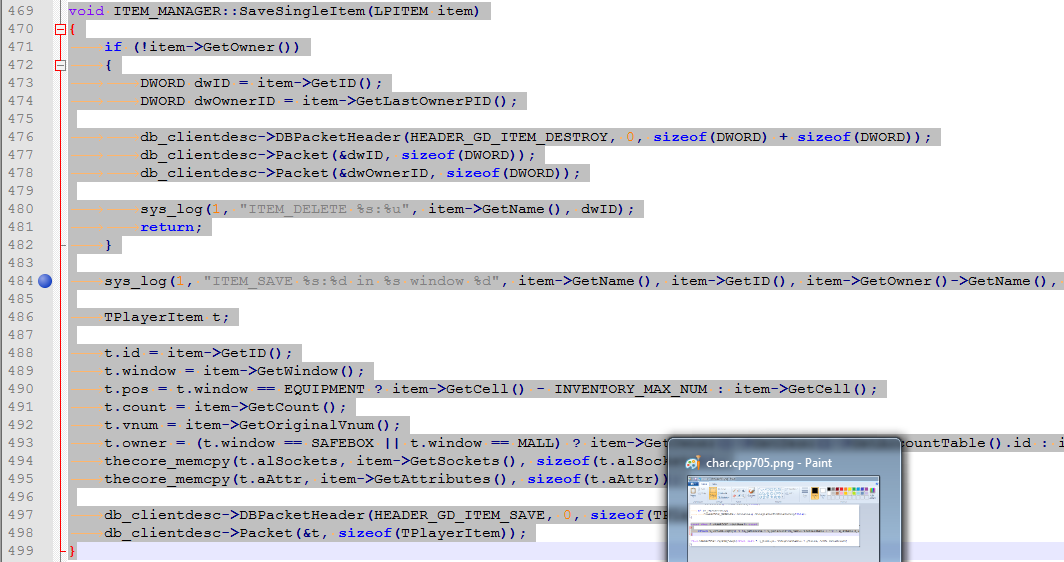This screenshot has width=1064, height=562.
Task: Click 'GetName' on line 480
Action: pos(513,209)
